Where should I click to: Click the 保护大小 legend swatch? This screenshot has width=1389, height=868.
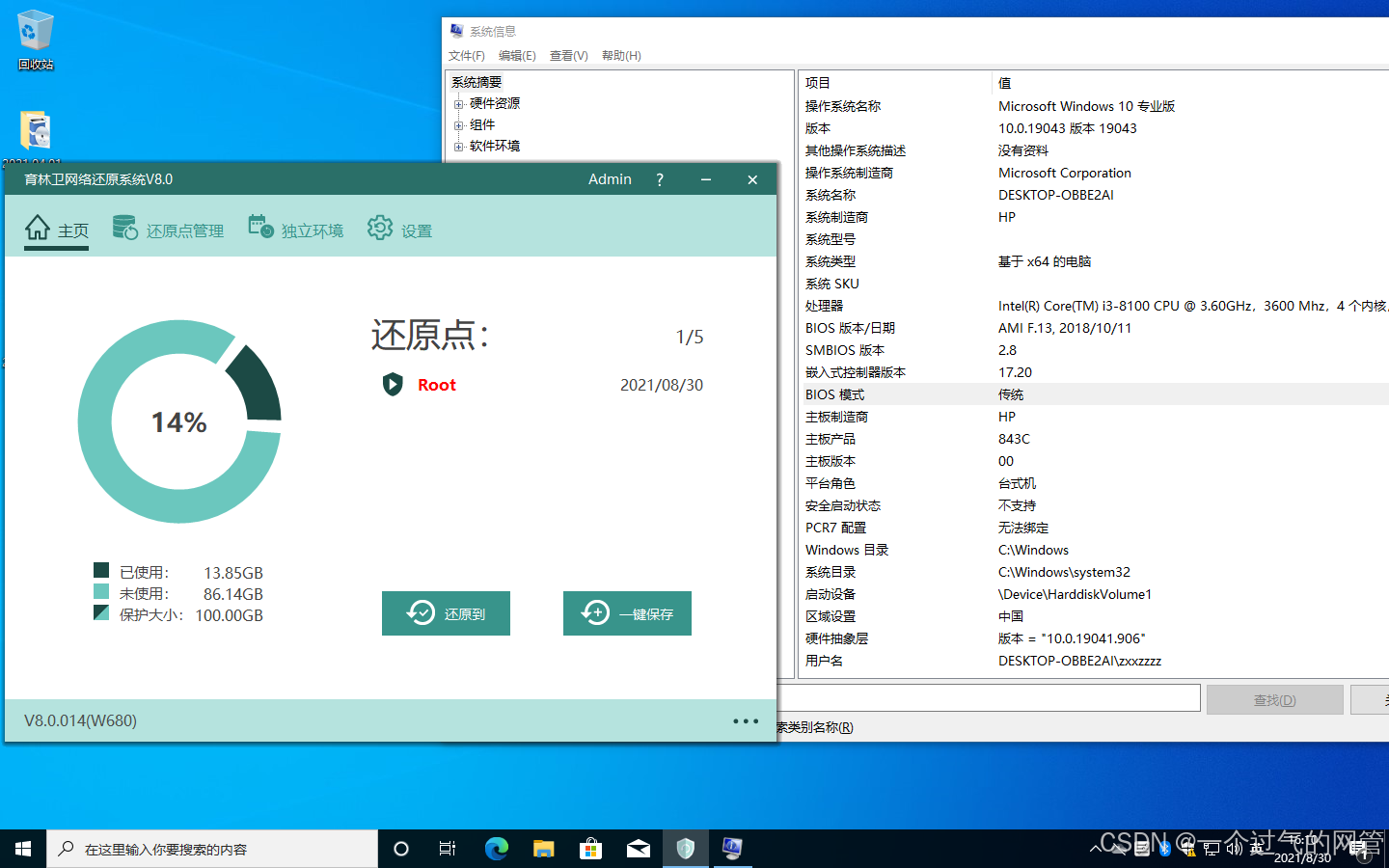tap(101, 612)
